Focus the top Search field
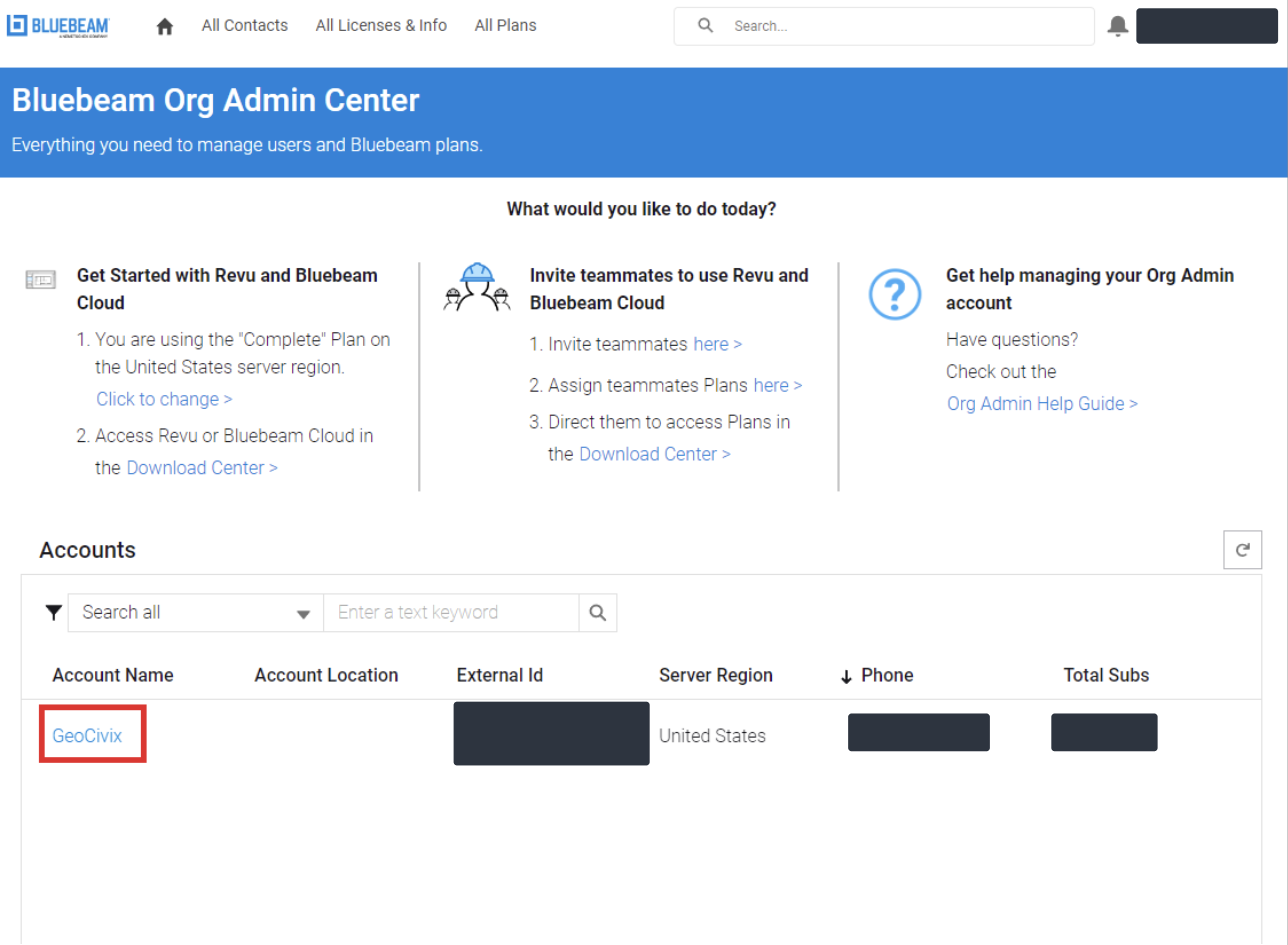Image resolution: width=1288 pixels, height=945 pixels. point(884,27)
